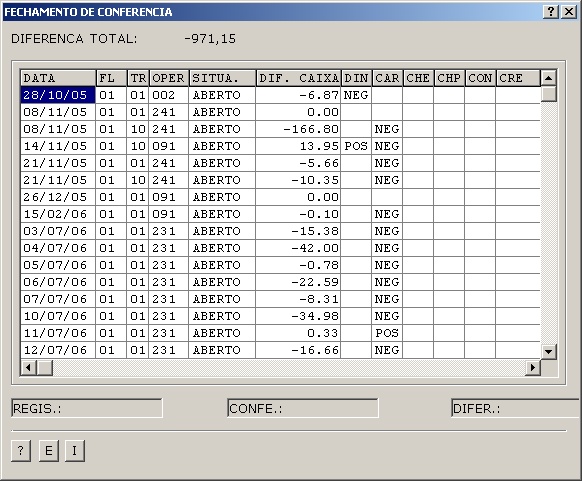Screen dimensions: 582x481
Task: Click the I button
Action: click(75, 451)
